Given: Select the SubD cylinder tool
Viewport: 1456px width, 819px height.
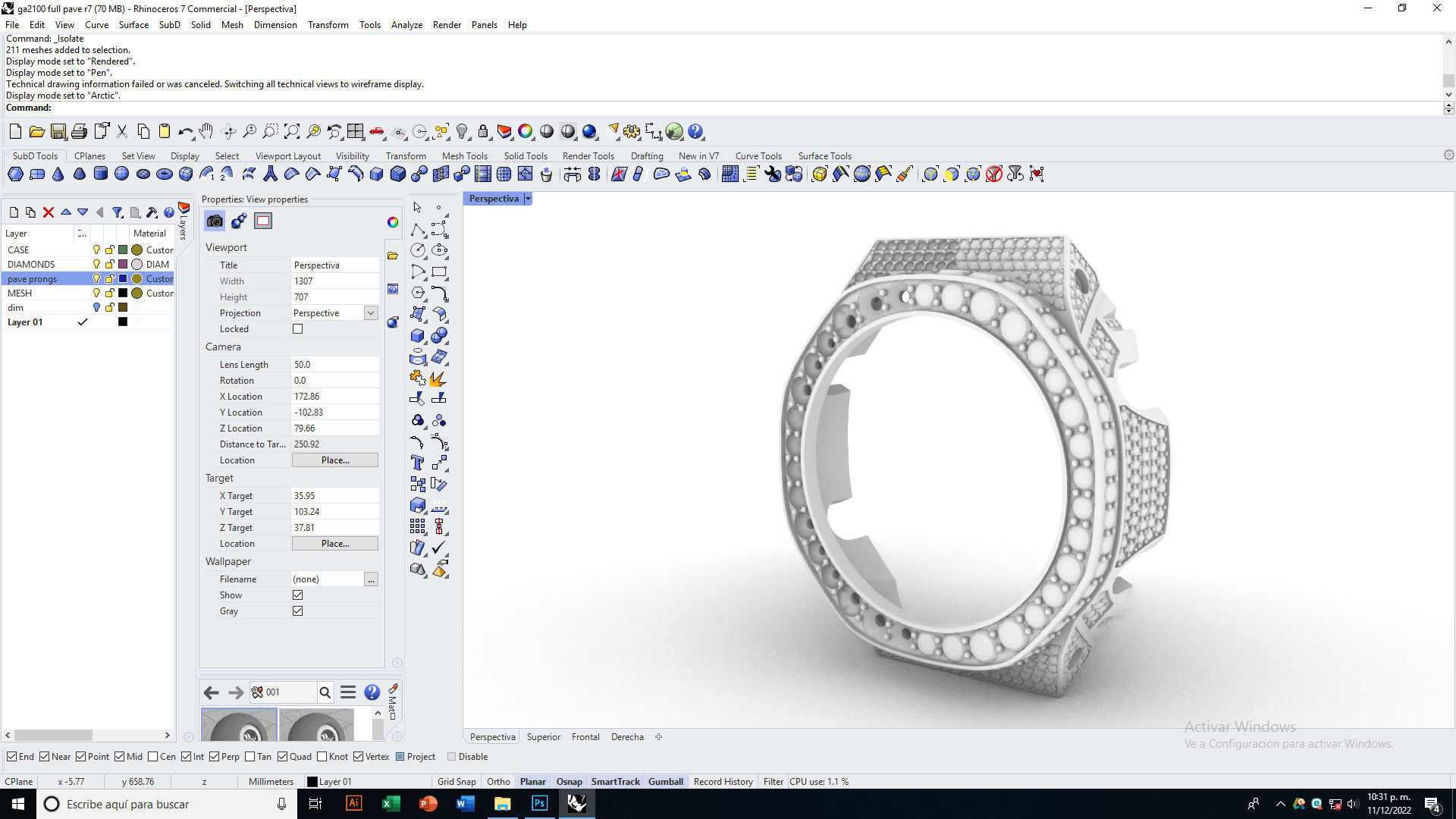Looking at the screenshot, I should tap(100, 174).
